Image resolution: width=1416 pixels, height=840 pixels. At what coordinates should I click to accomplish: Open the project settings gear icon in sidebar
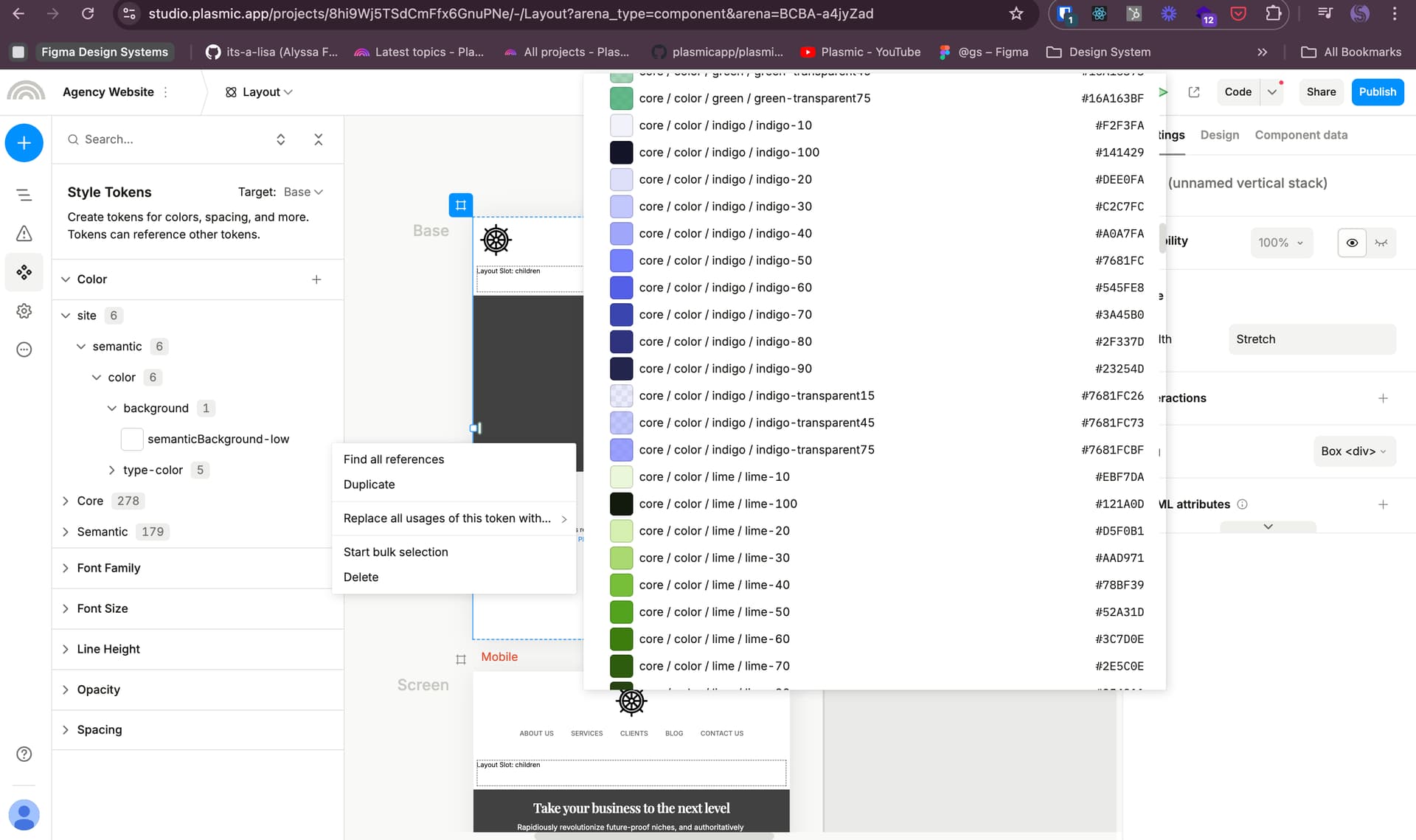tap(24, 311)
